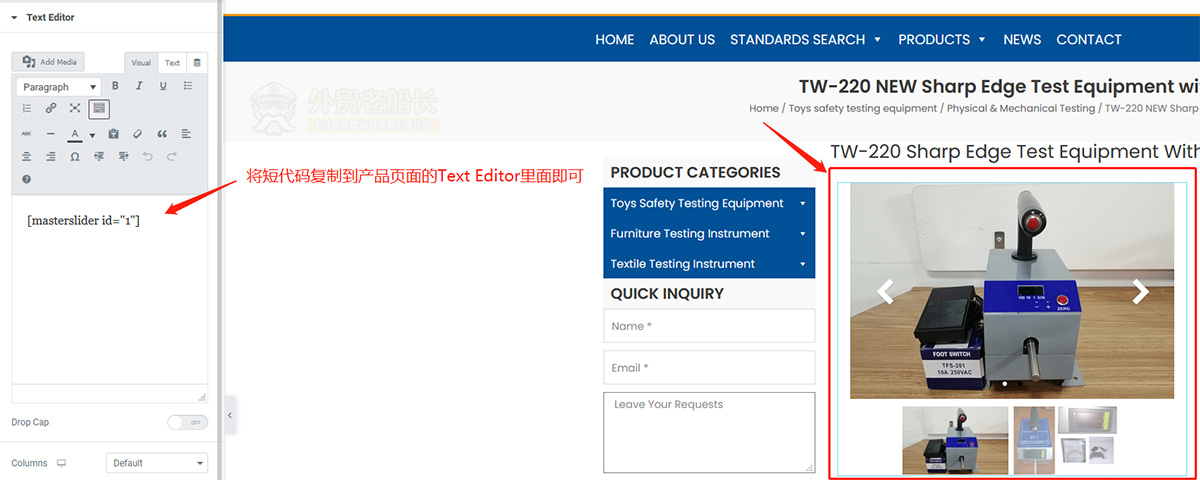Click the main product slider image
Screen dimensions: 1200x480
(1012, 290)
